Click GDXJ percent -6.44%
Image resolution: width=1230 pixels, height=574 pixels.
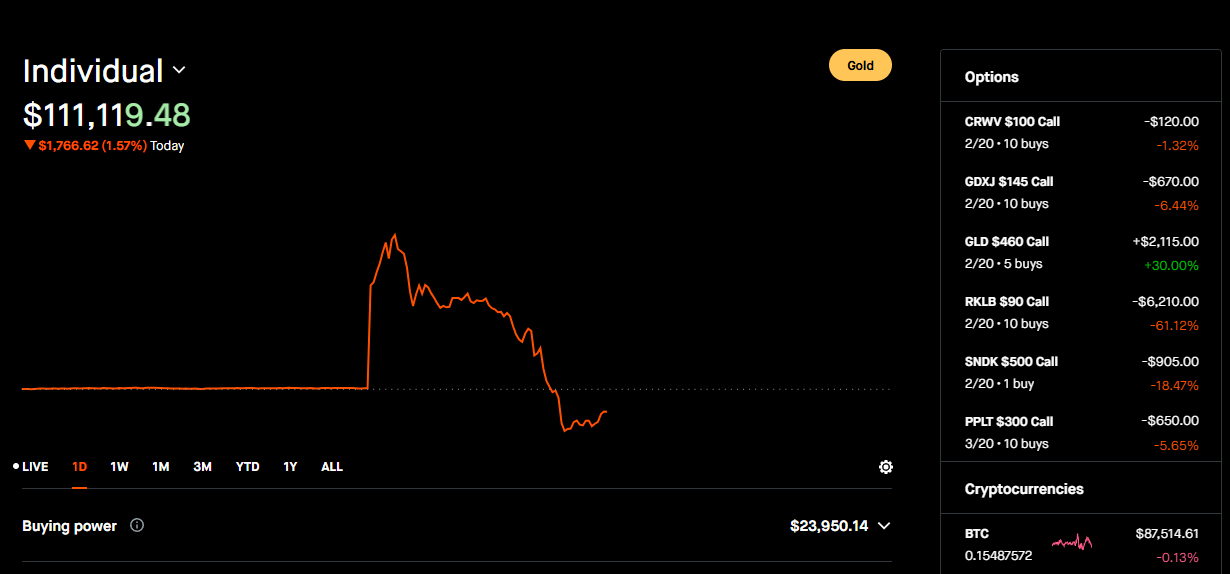(x=1178, y=206)
